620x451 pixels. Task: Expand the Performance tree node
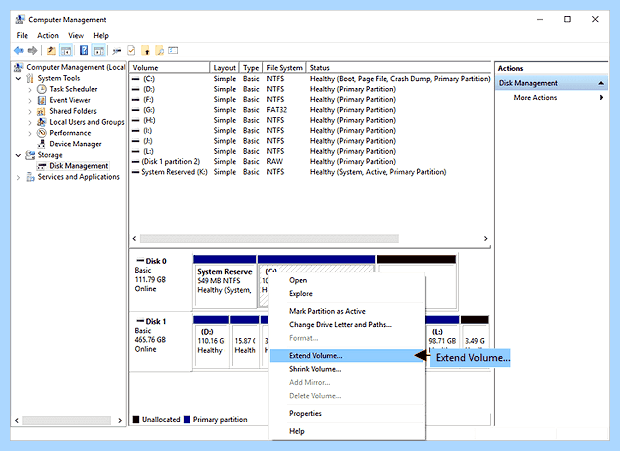30,133
